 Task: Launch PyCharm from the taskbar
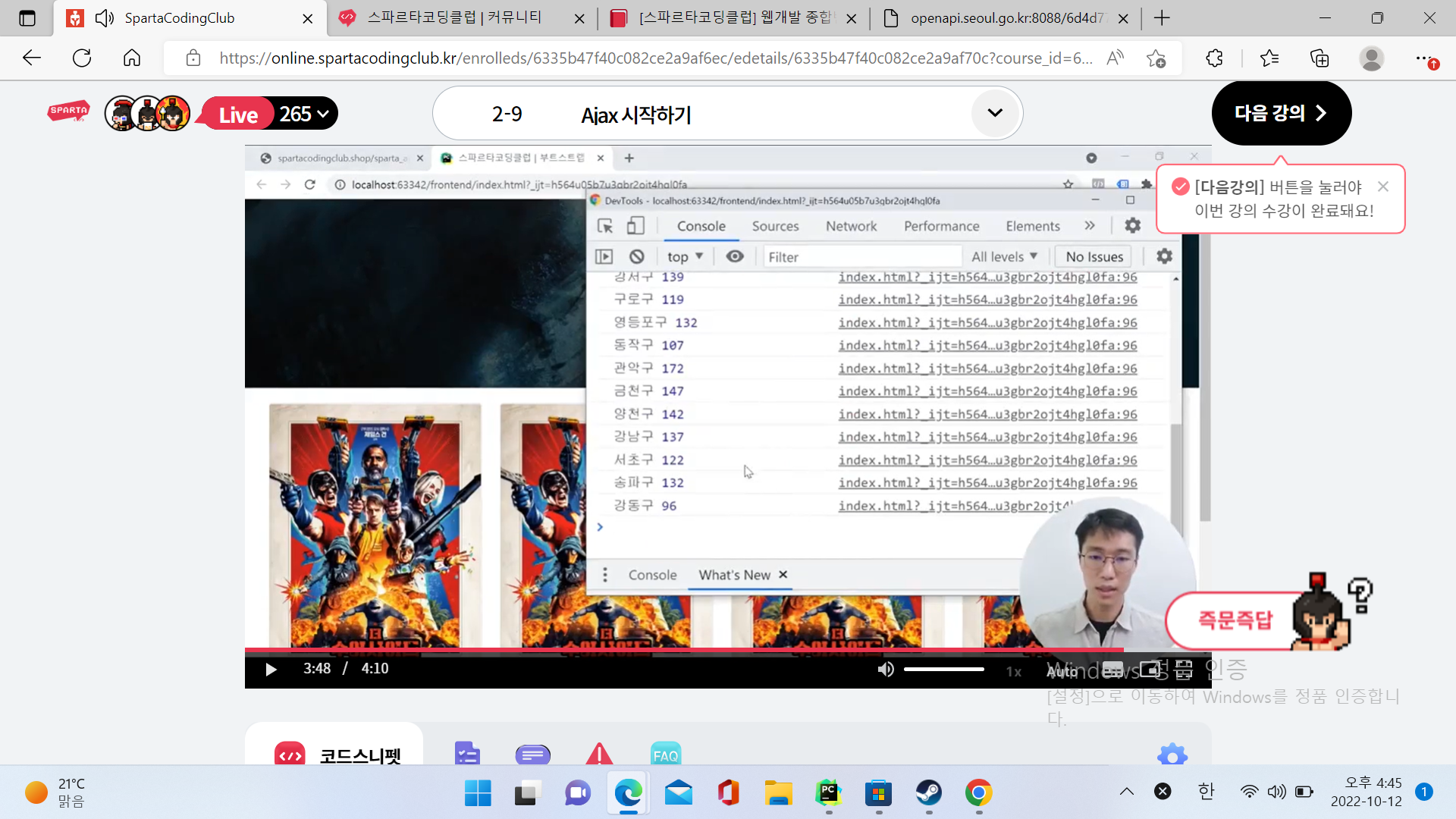(828, 793)
